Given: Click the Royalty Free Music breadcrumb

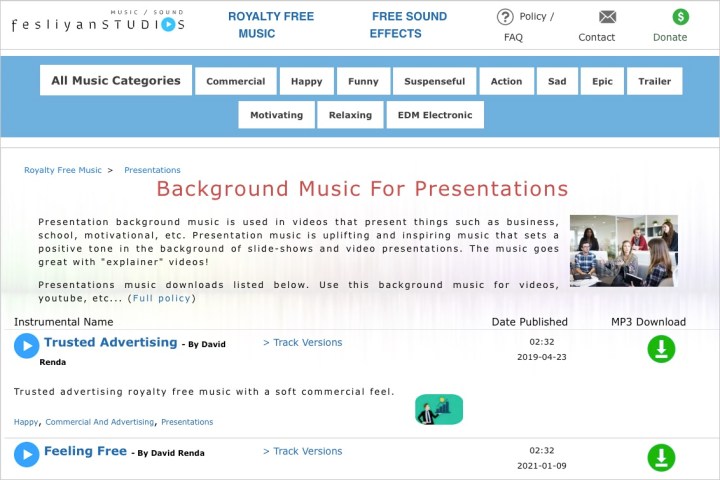Looking at the screenshot, I should 63,170.
